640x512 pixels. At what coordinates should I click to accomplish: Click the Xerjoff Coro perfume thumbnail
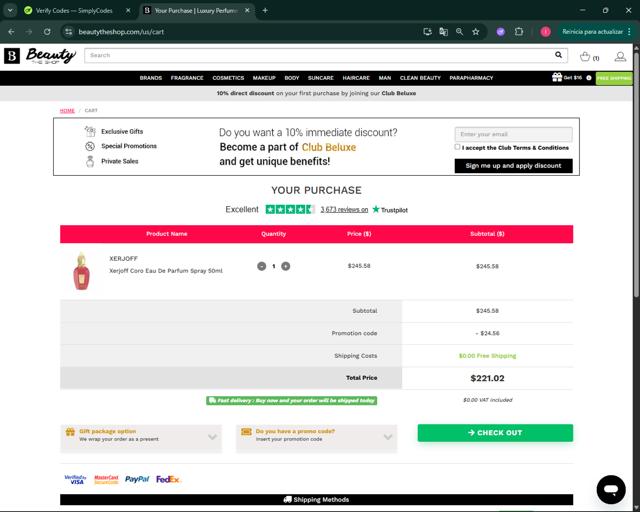(x=82, y=271)
